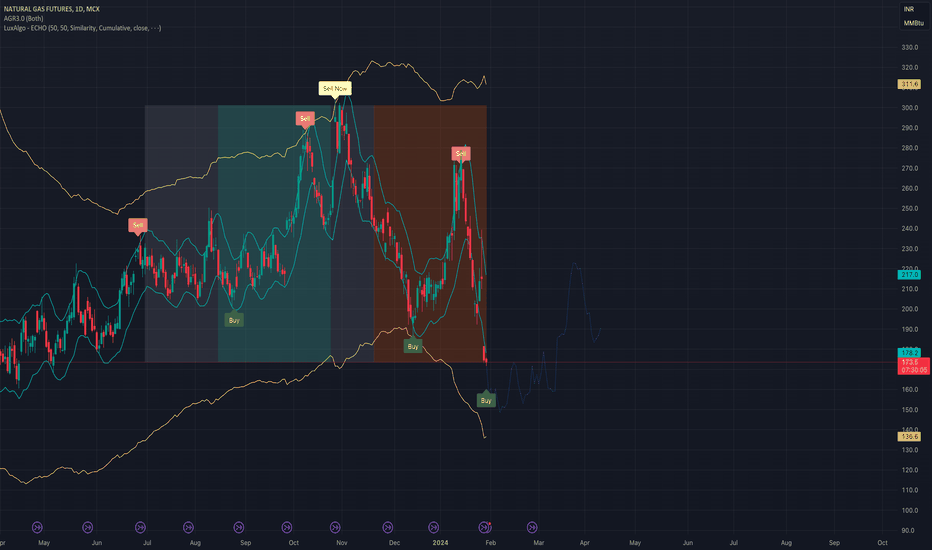The height and width of the screenshot is (550, 932).
Task: Click the Apr label after Mar 2024
Action: [585, 543]
